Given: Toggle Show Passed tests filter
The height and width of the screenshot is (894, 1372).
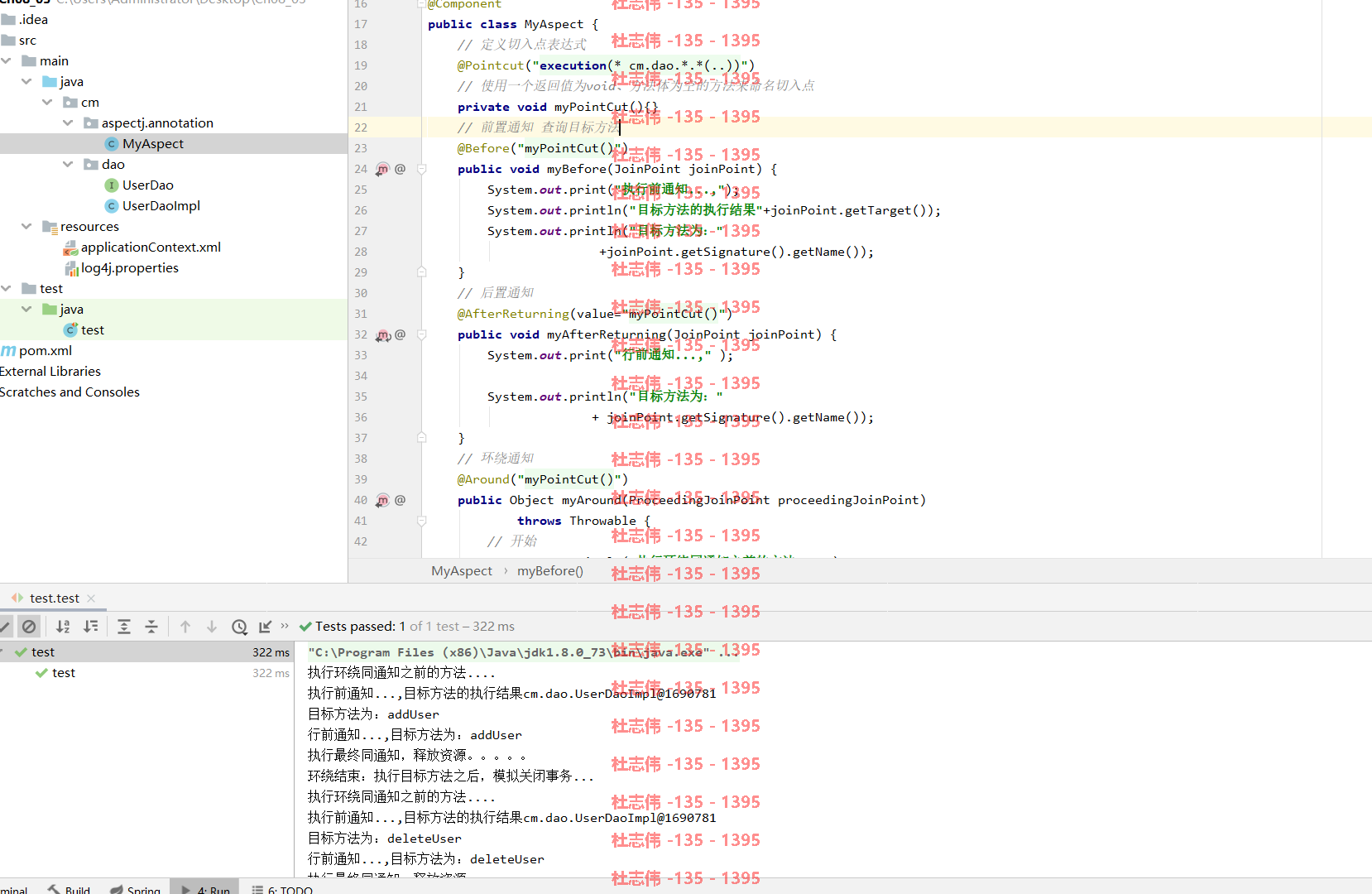Looking at the screenshot, I should pyautogui.click(x=4, y=627).
